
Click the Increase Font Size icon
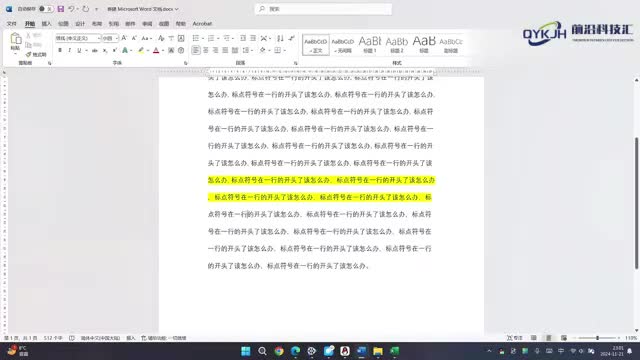pos(124,38)
